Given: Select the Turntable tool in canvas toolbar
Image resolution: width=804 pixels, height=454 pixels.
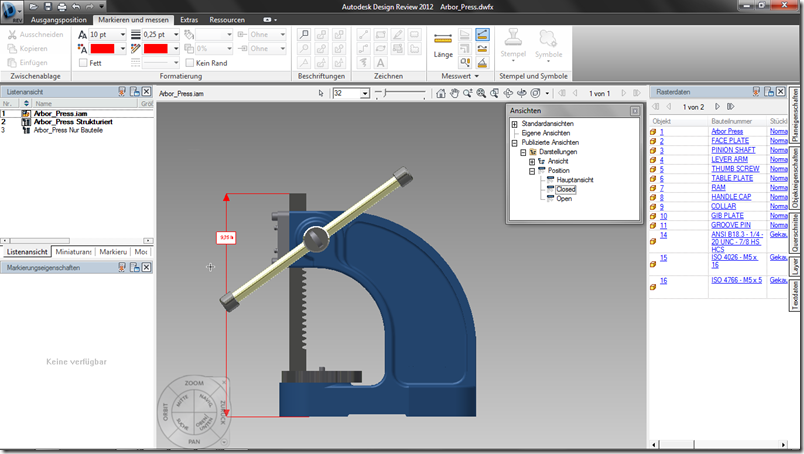Looking at the screenshot, I should [x=521, y=93].
